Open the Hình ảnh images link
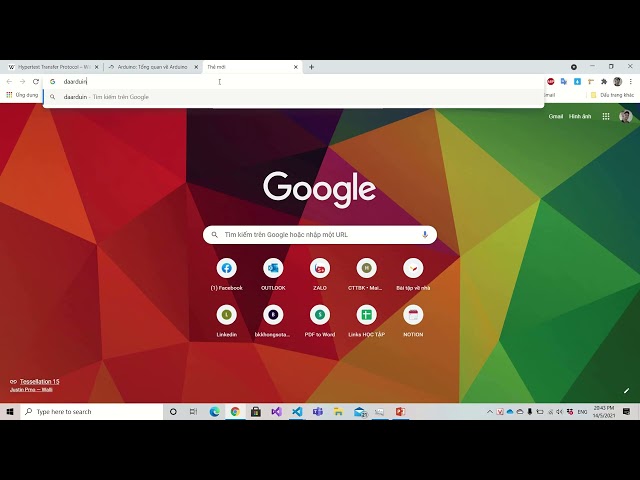Viewport: 640px width, 480px height. (x=580, y=116)
